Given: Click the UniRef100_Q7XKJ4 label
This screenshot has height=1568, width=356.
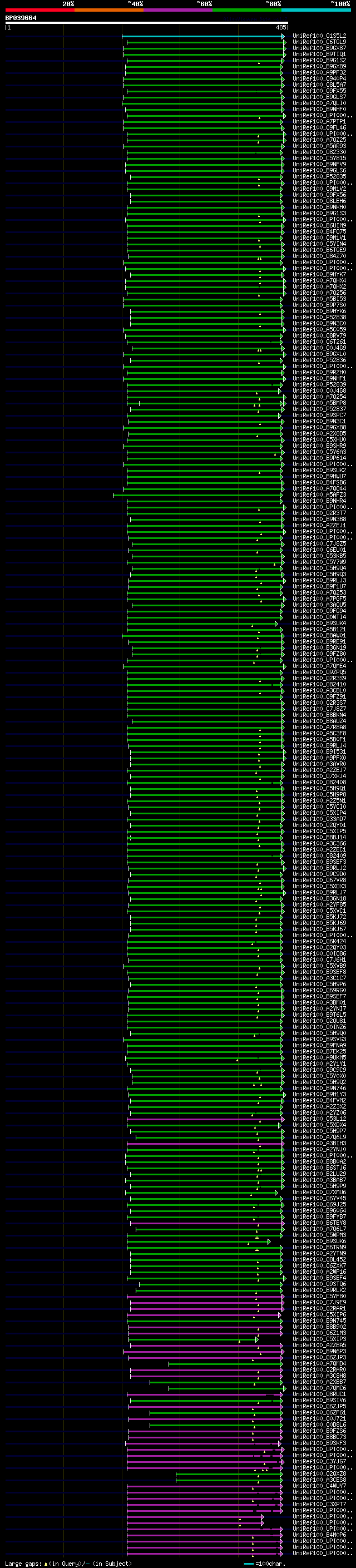Looking at the screenshot, I should (x=319, y=776).
